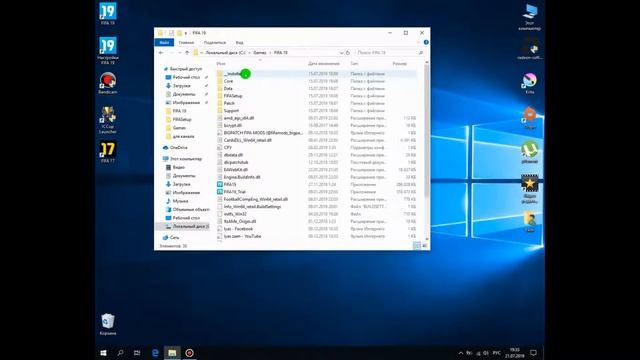This screenshot has height=360, width=640.
Task: Select the Core folder row
Action: [316, 81]
